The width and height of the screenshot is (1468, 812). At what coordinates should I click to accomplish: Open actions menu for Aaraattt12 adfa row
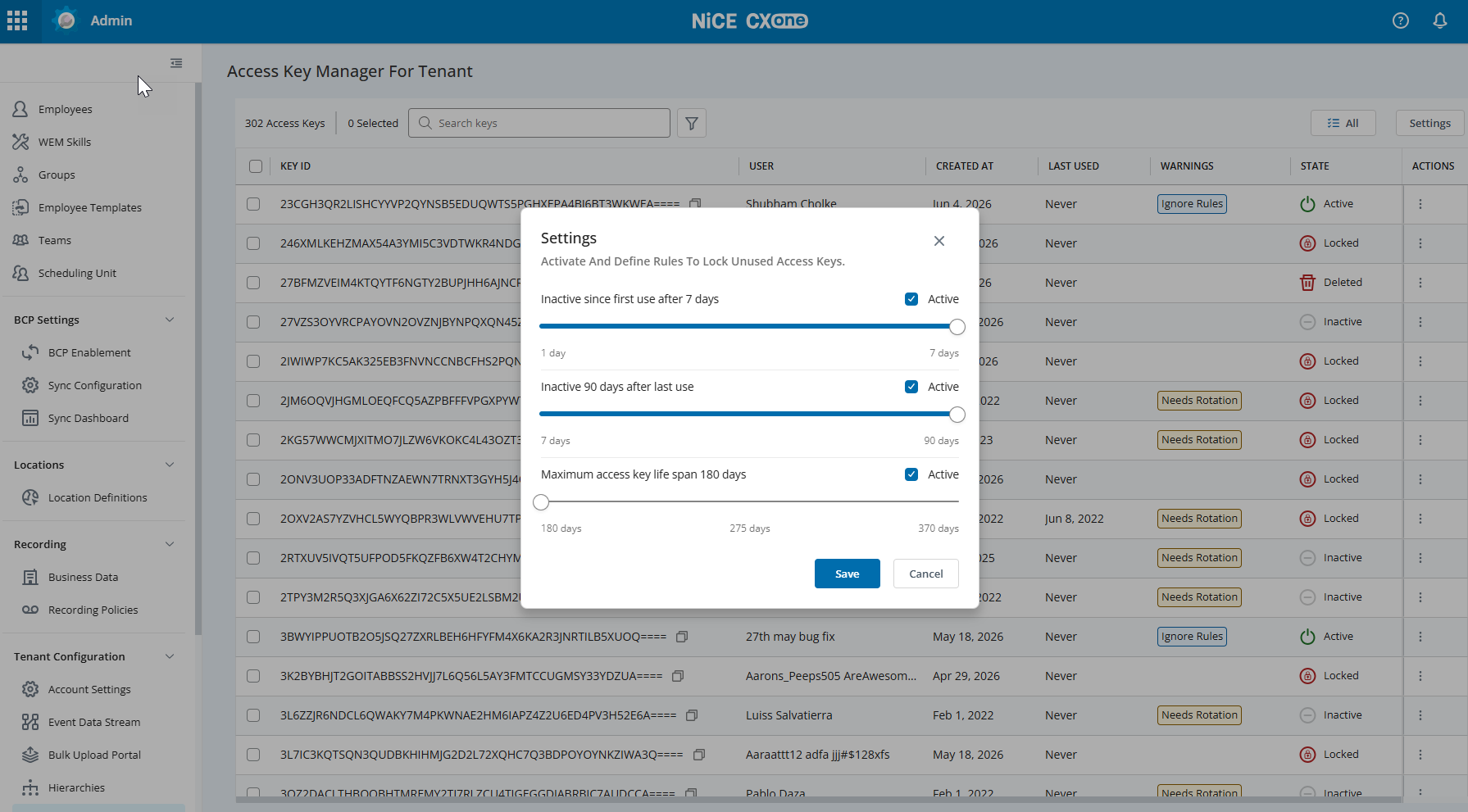click(1420, 755)
